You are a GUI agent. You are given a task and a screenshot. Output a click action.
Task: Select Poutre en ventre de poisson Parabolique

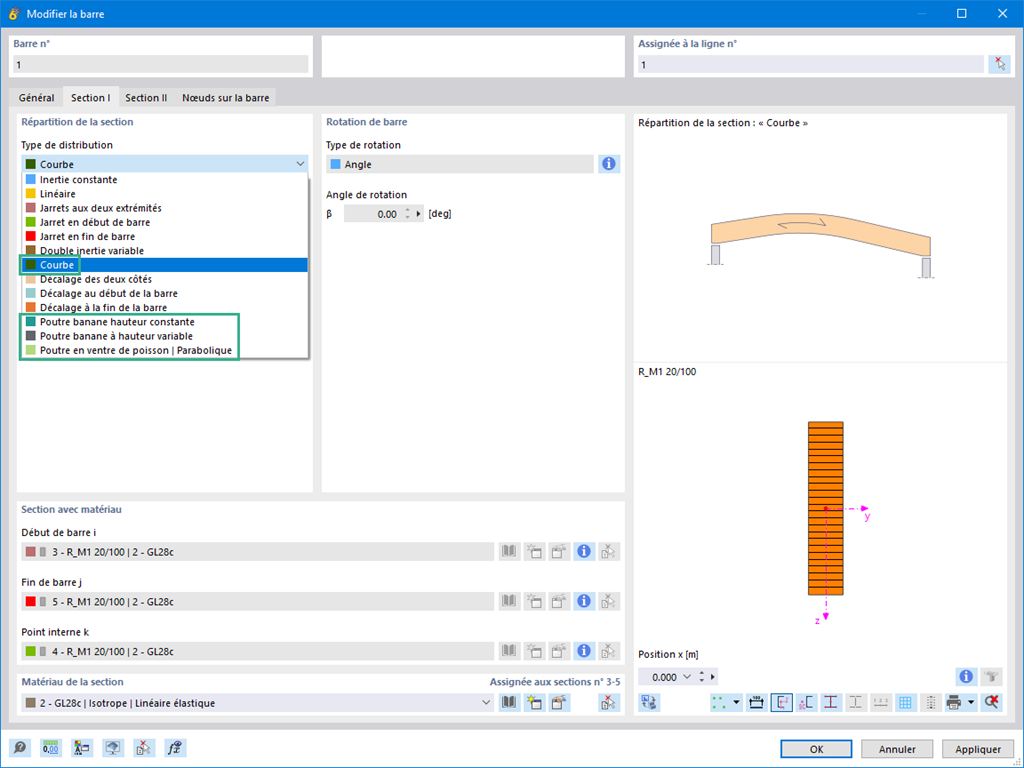tap(165, 350)
